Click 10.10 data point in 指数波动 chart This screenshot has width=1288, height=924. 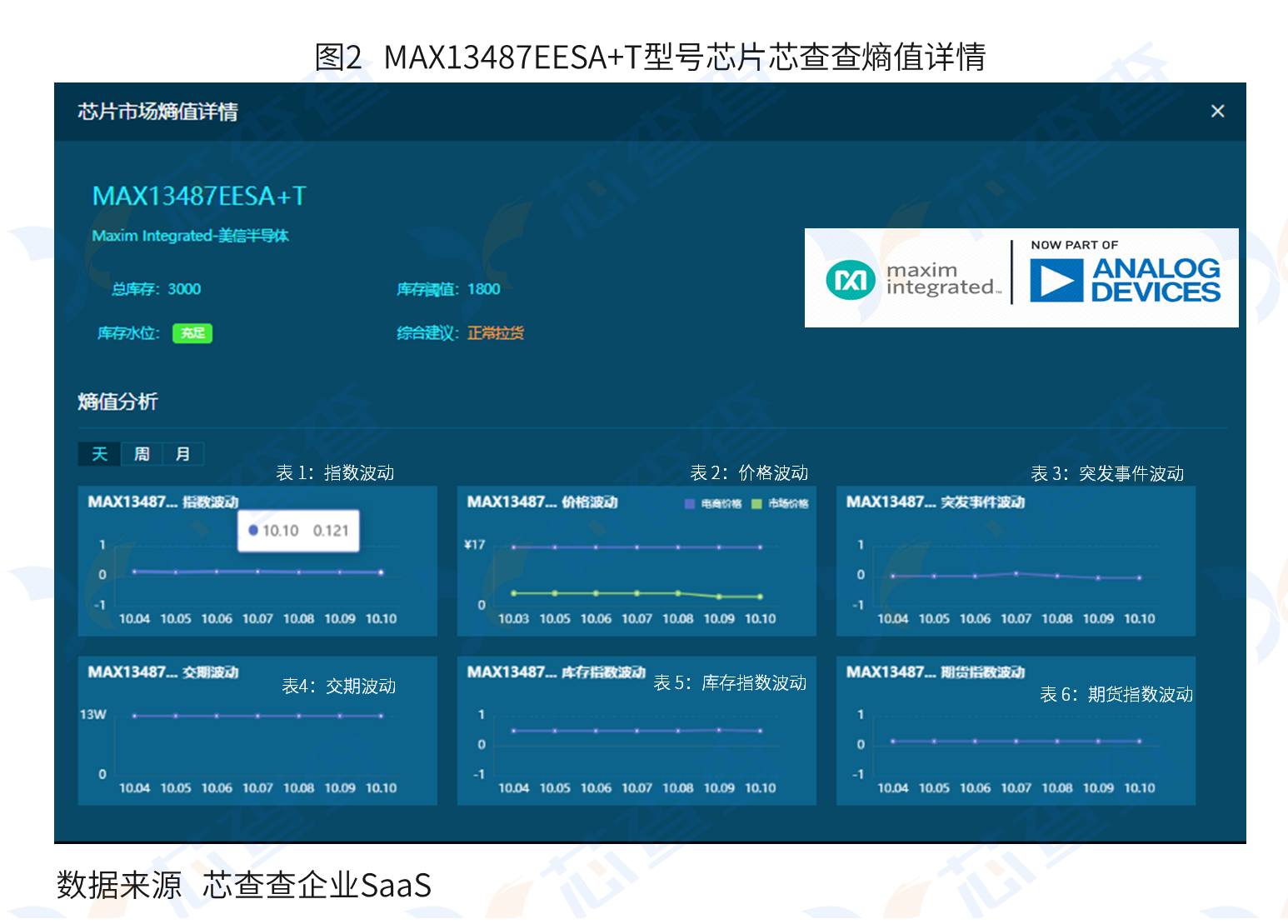(381, 572)
